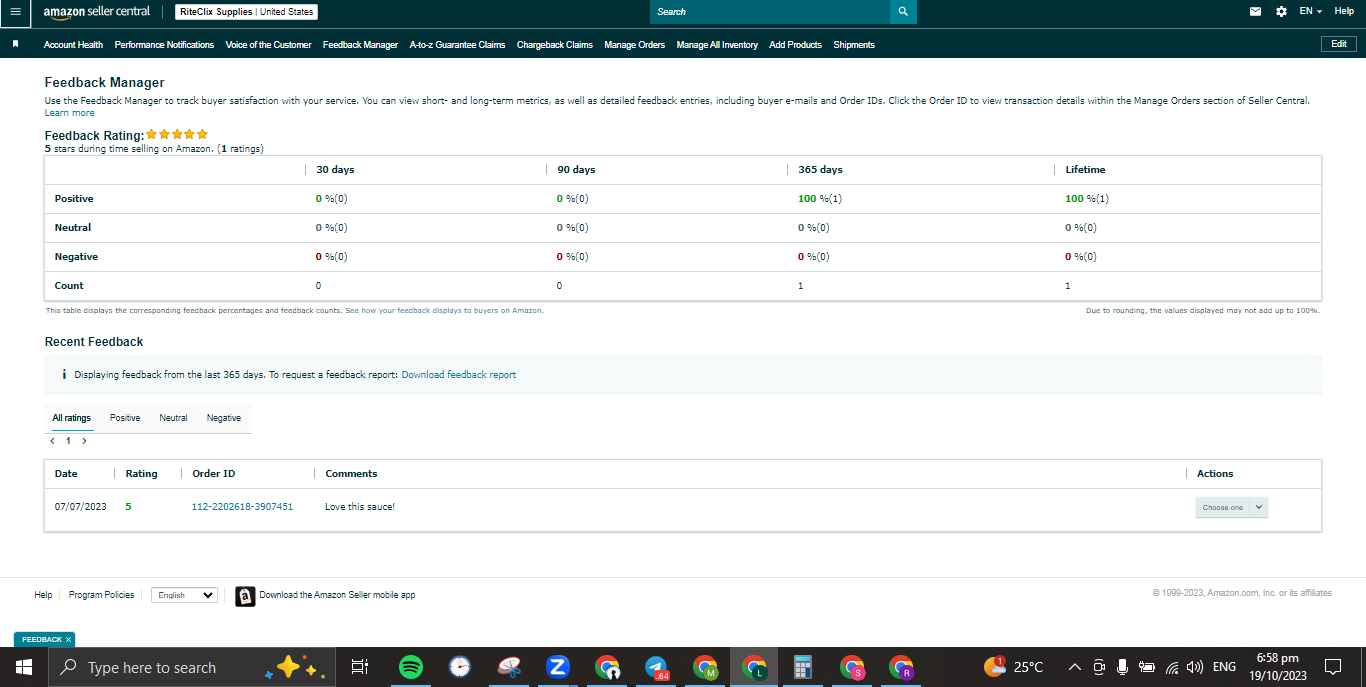
Task: Click the bookmark flag icon
Action: click(15, 44)
